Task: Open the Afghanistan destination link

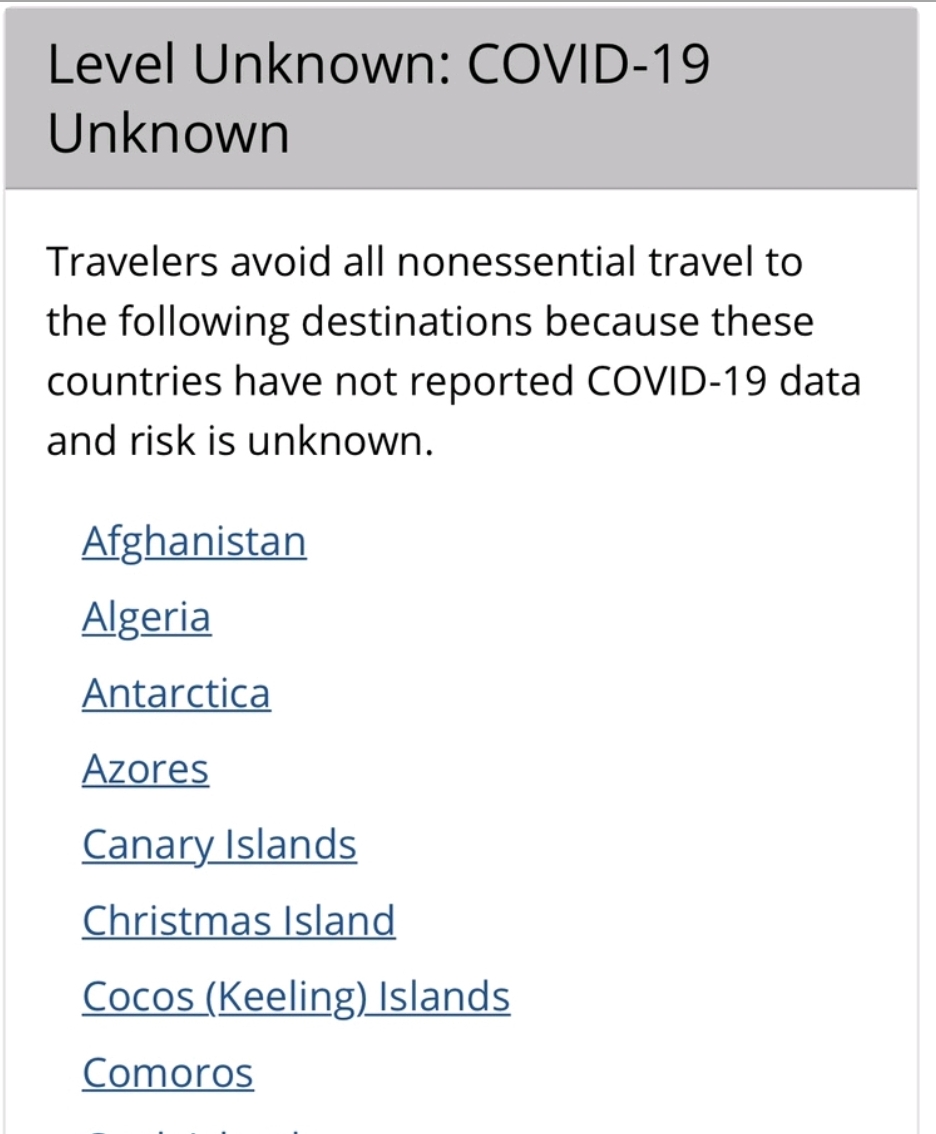Action: [x=194, y=542]
